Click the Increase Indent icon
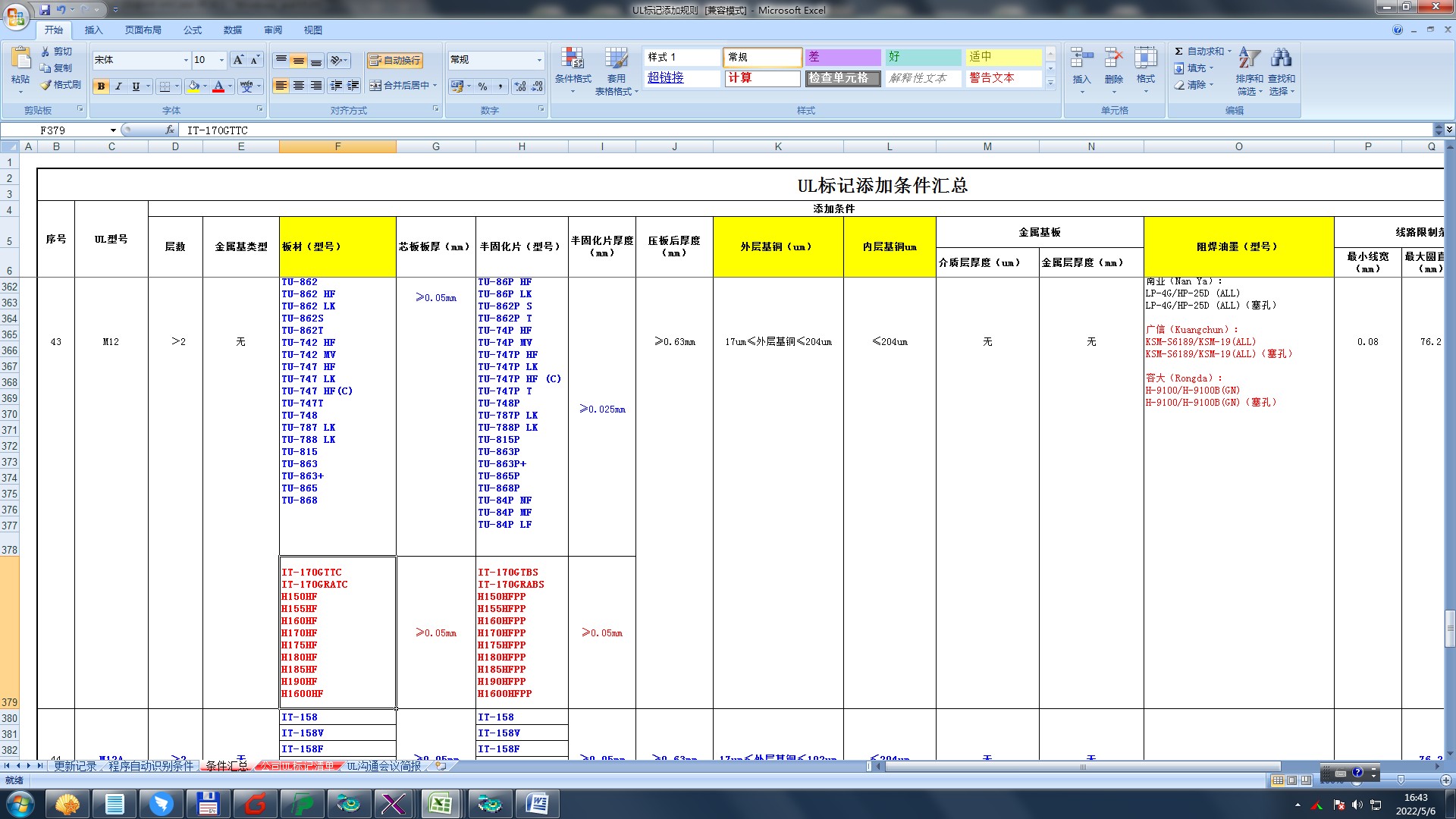The height and width of the screenshot is (819, 1456). pyautogui.click(x=353, y=86)
